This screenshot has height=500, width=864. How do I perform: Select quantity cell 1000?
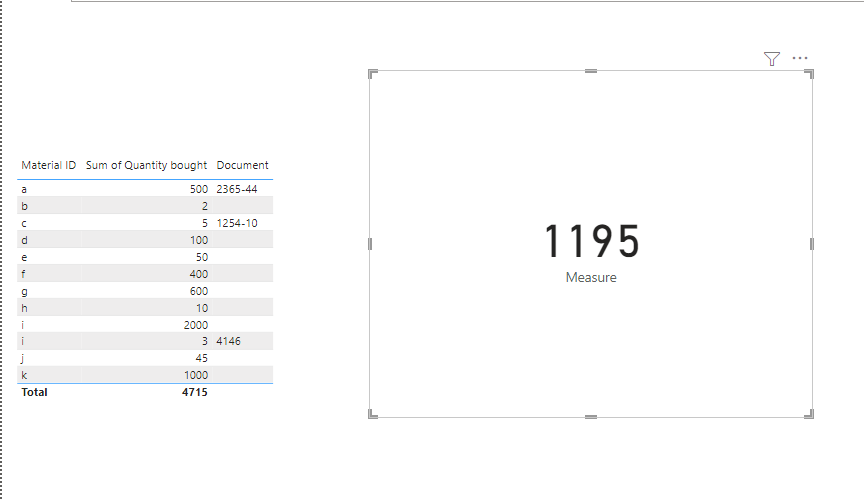pyautogui.click(x=196, y=375)
